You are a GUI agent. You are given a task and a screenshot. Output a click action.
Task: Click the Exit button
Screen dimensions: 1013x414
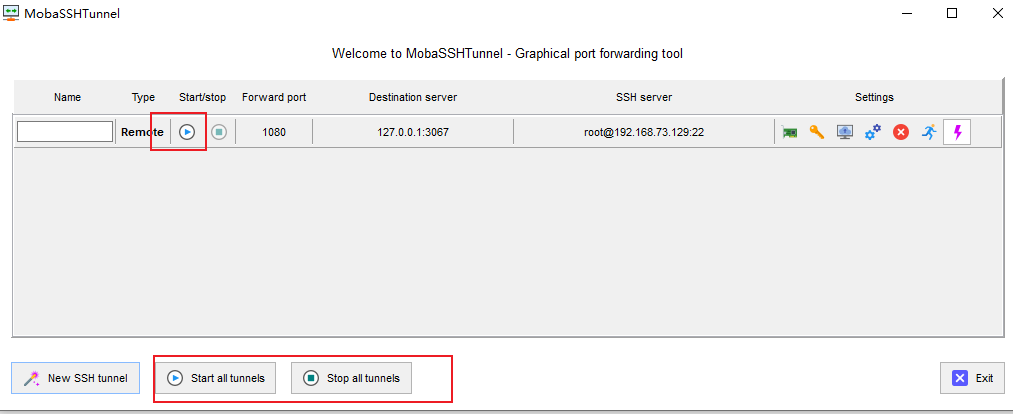click(972, 378)
